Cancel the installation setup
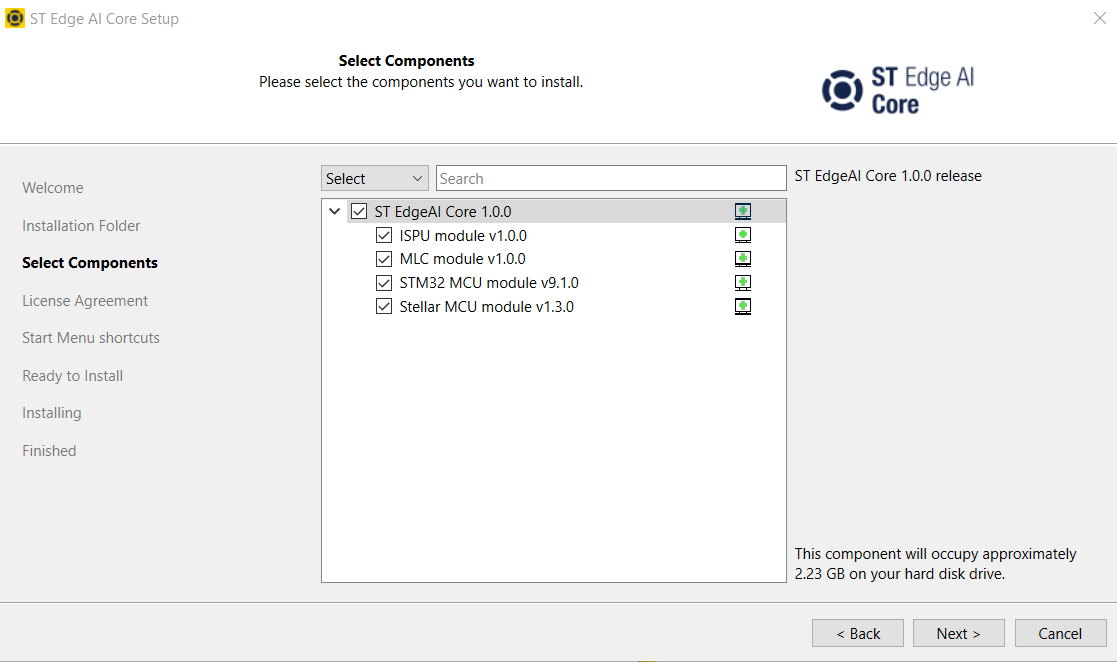The image size is (1117, 662). [1060, 633]
